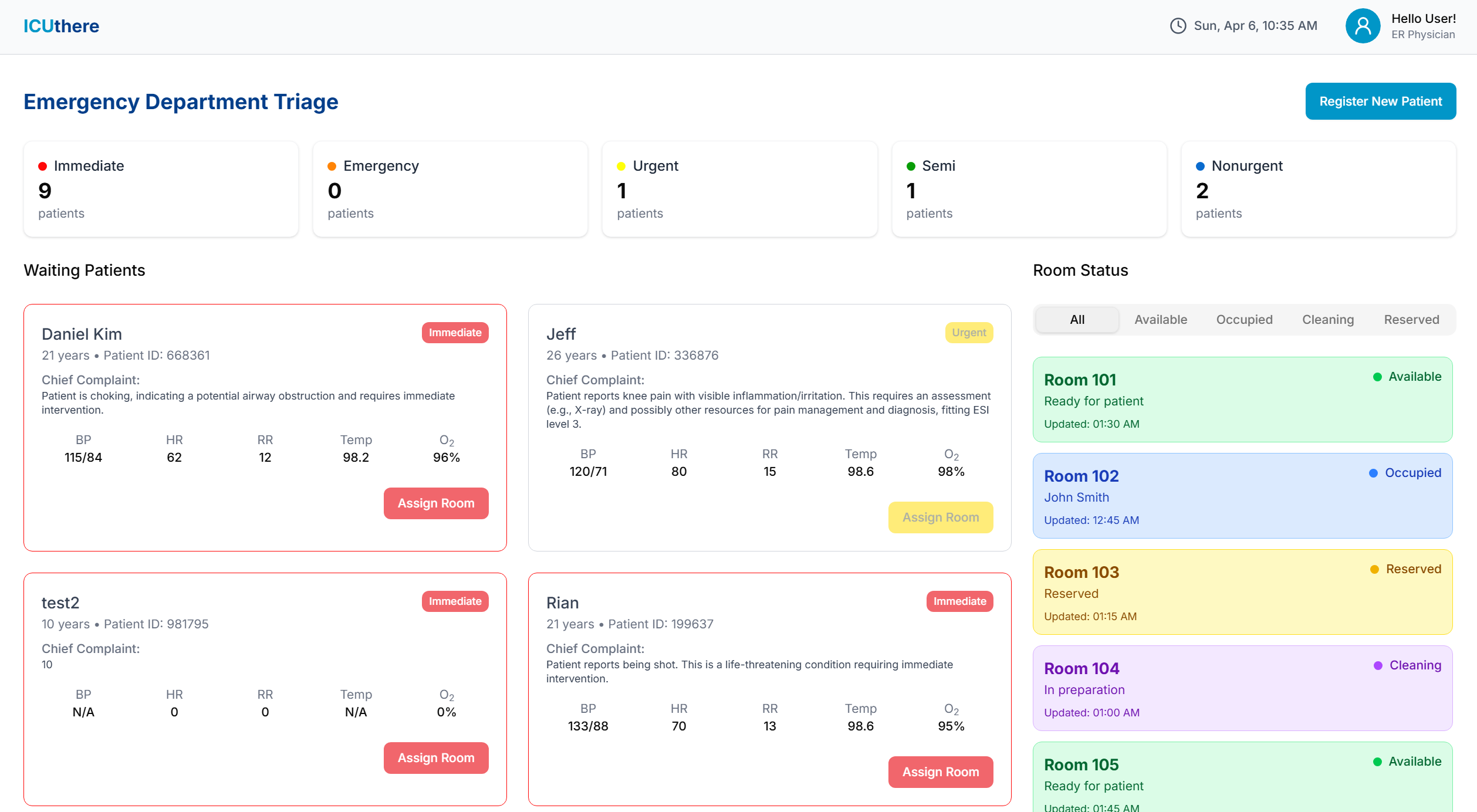
Task: Click the clock icon beside the date
Action: point(1178,26)
